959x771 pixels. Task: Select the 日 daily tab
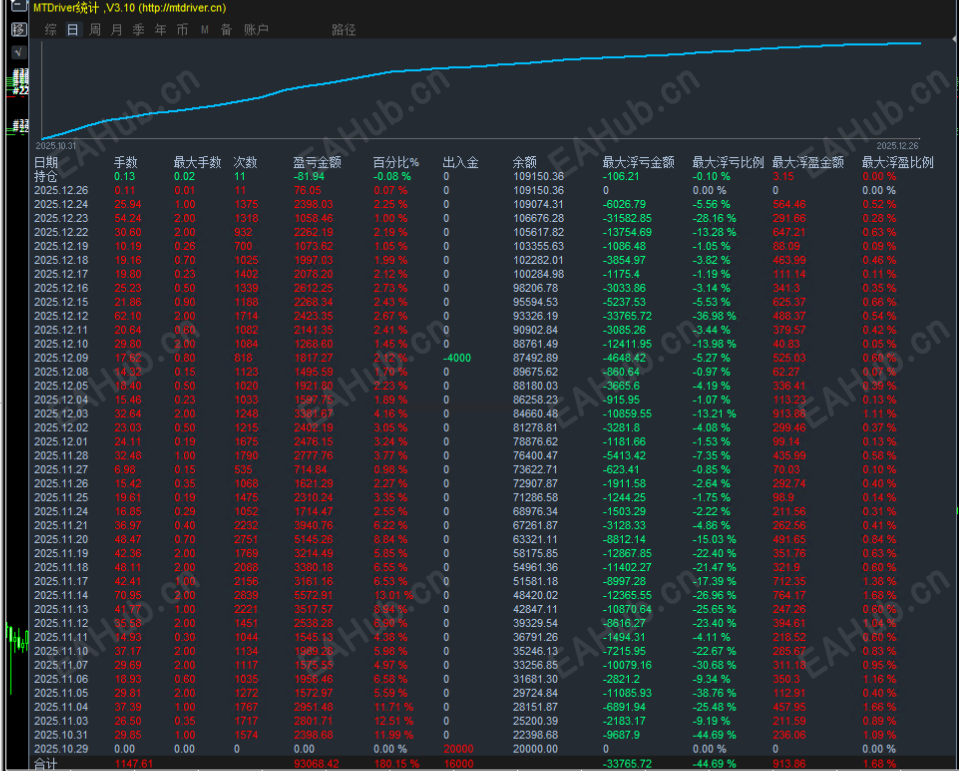[x=73, y=29]
